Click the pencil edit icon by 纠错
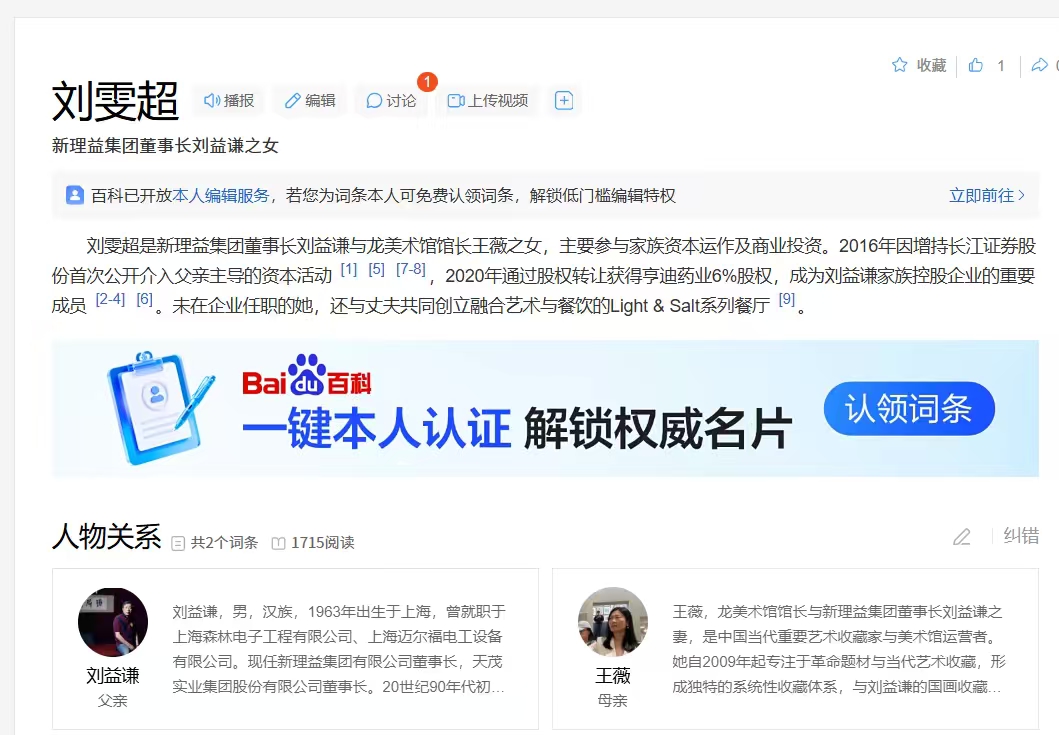The height and width of the screenshot is (735, 1059). click(962, 537)
